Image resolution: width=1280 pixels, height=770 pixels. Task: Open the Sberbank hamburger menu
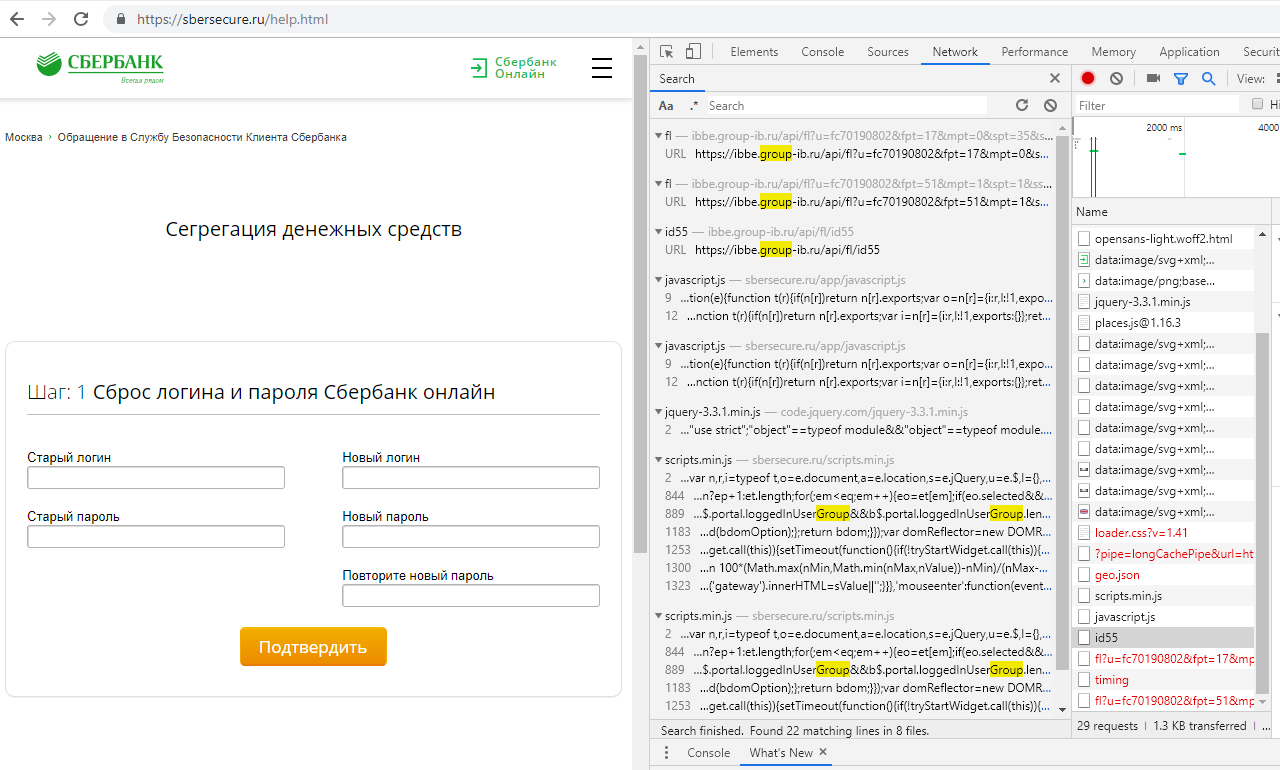601,68
